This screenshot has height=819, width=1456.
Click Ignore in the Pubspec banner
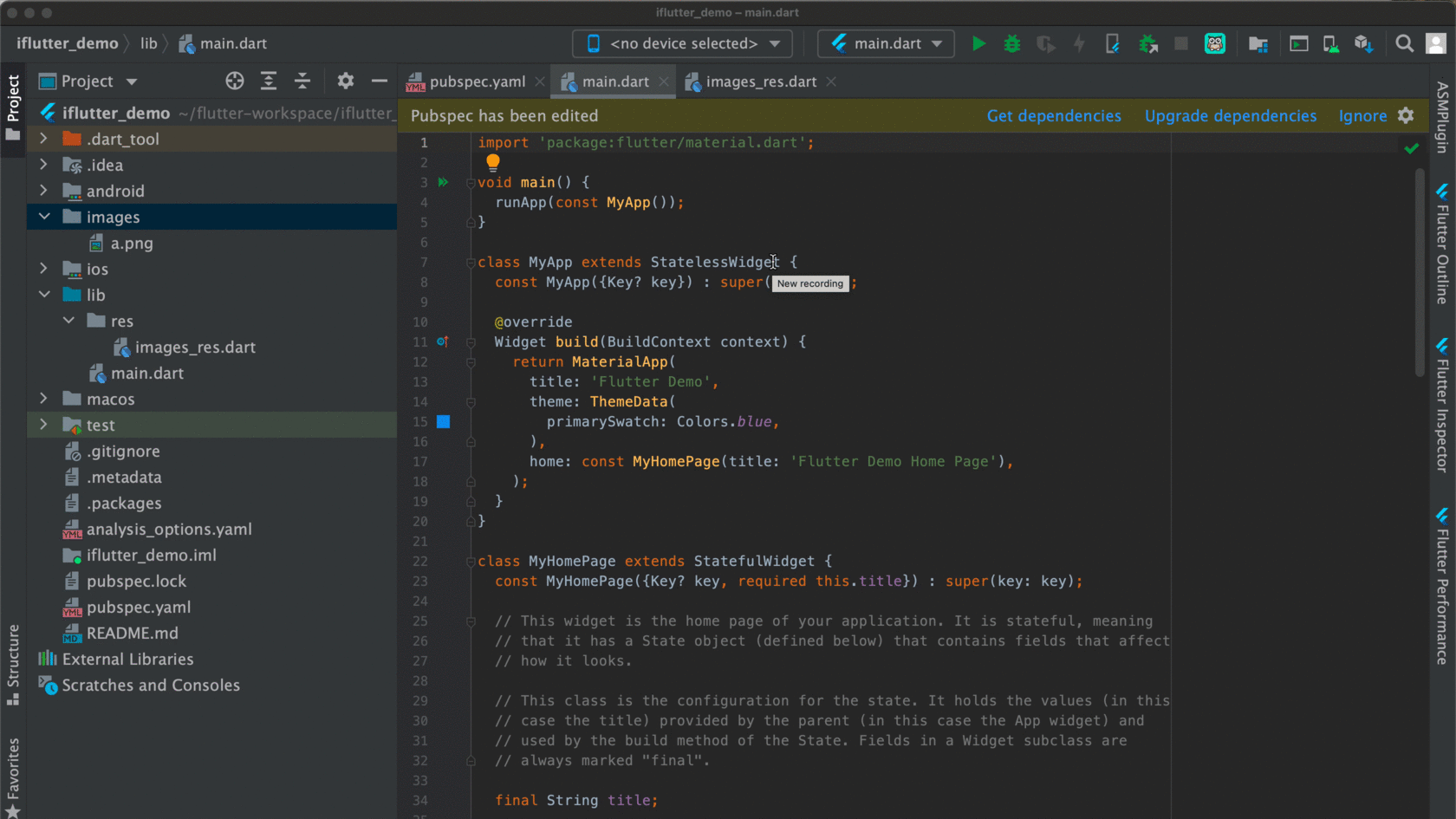pos(1362,115)
